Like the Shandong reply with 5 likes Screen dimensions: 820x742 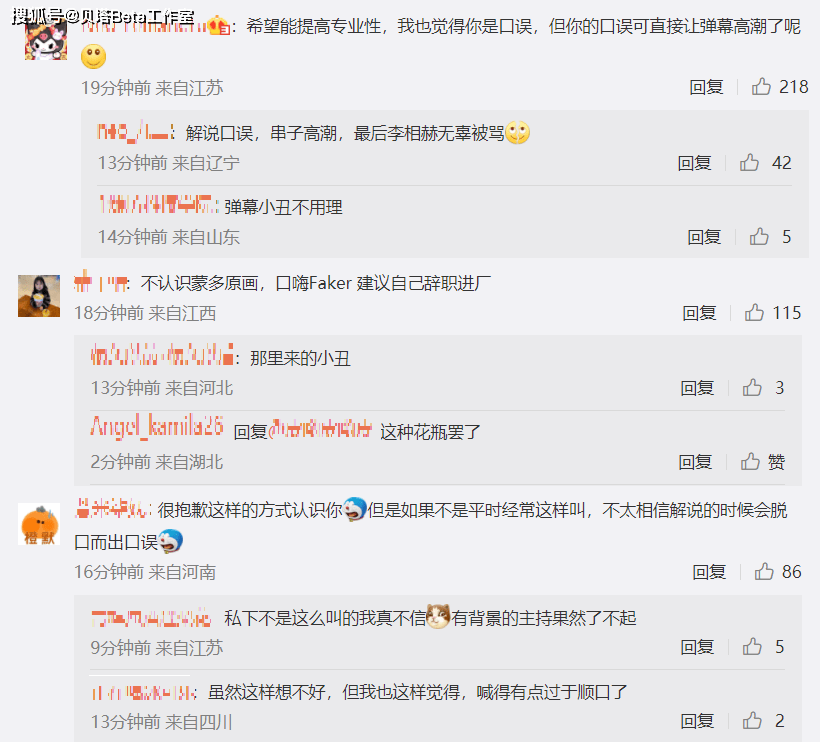coord(759,236)
